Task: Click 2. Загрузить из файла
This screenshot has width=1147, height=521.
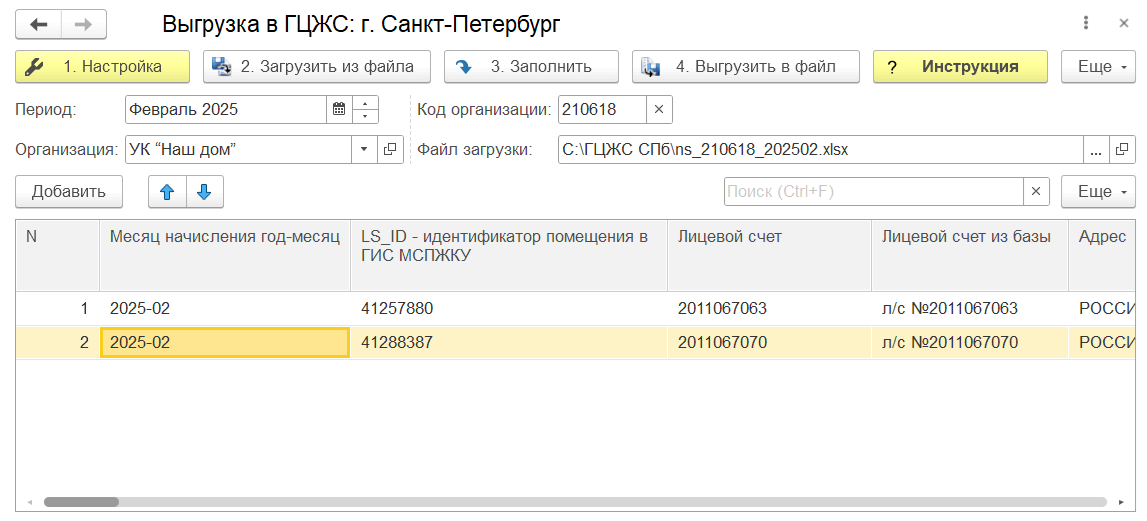Action: pyautogui.click(x=316, y=67)
